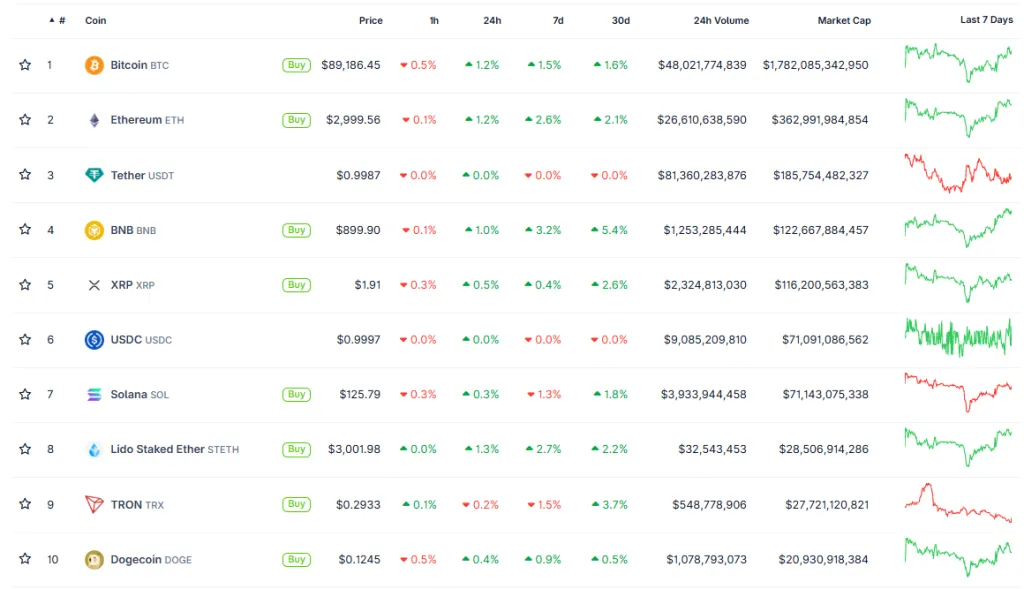Click the Ethereum diamond icon
1024x589 pixels.
click(94, 120)
